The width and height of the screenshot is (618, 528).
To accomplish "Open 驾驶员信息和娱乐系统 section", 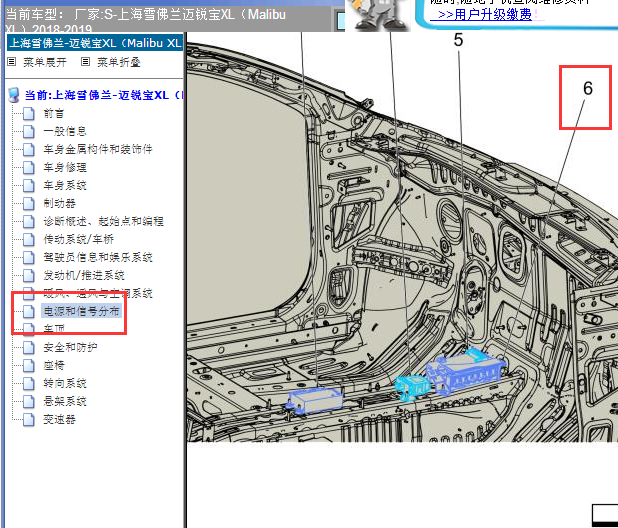I will pyautogui.click(x=98, y=257).
